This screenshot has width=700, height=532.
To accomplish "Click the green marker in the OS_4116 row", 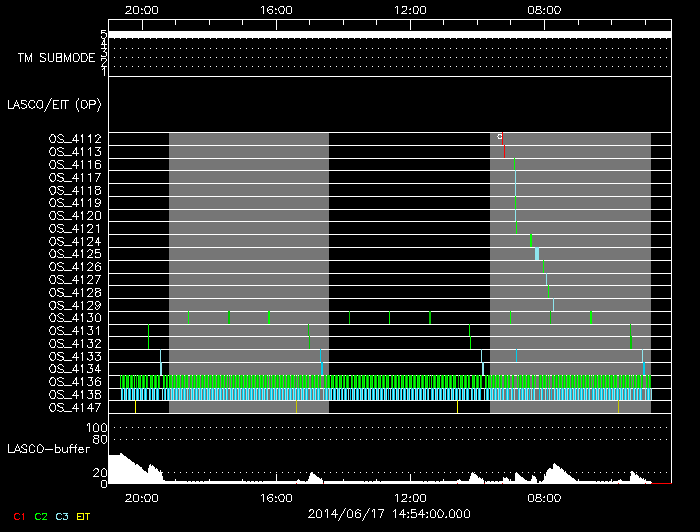I will click(514, 164).
